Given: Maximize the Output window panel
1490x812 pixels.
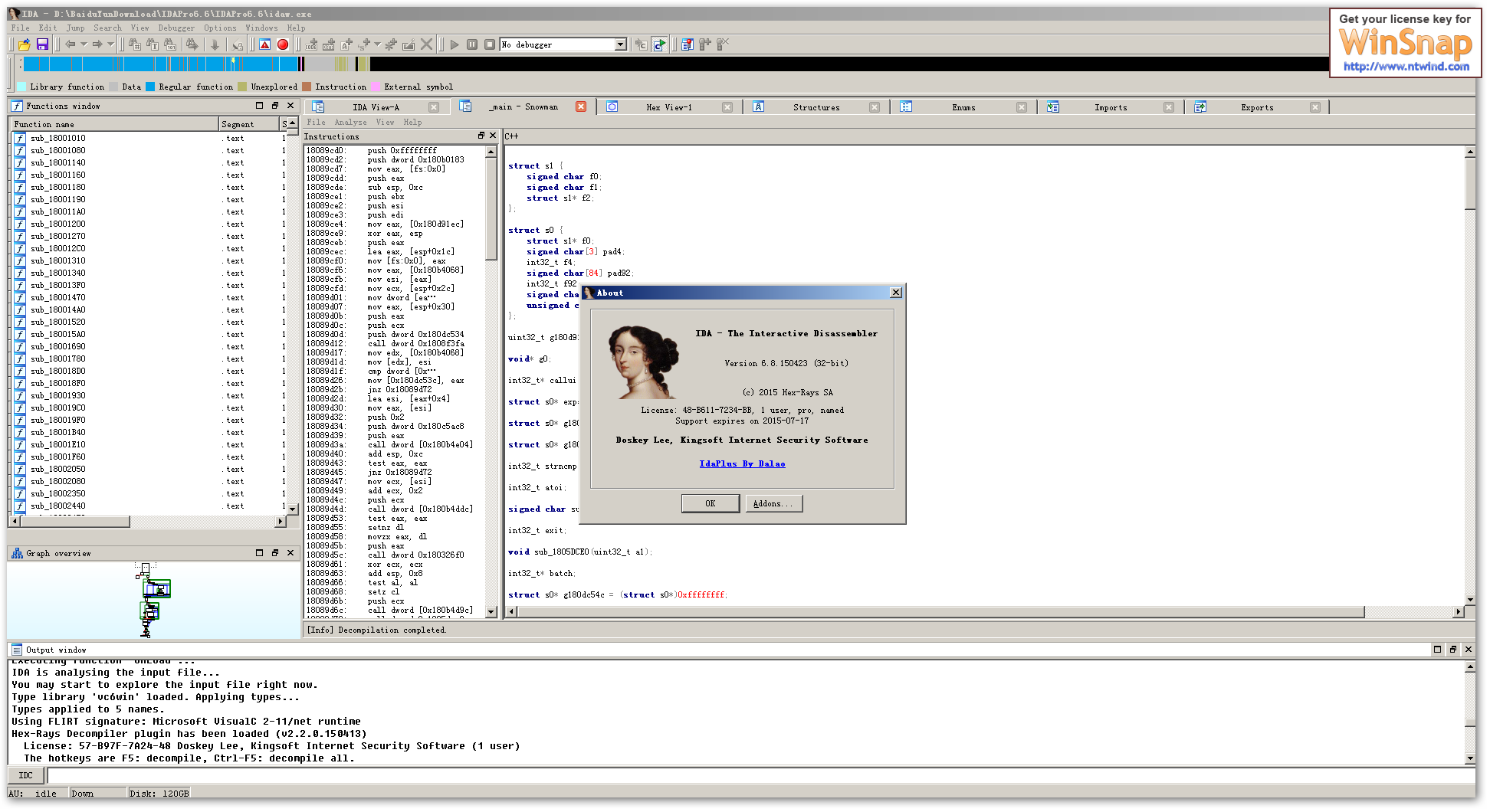Looking at the screenshot, I should pos(1437,650).
